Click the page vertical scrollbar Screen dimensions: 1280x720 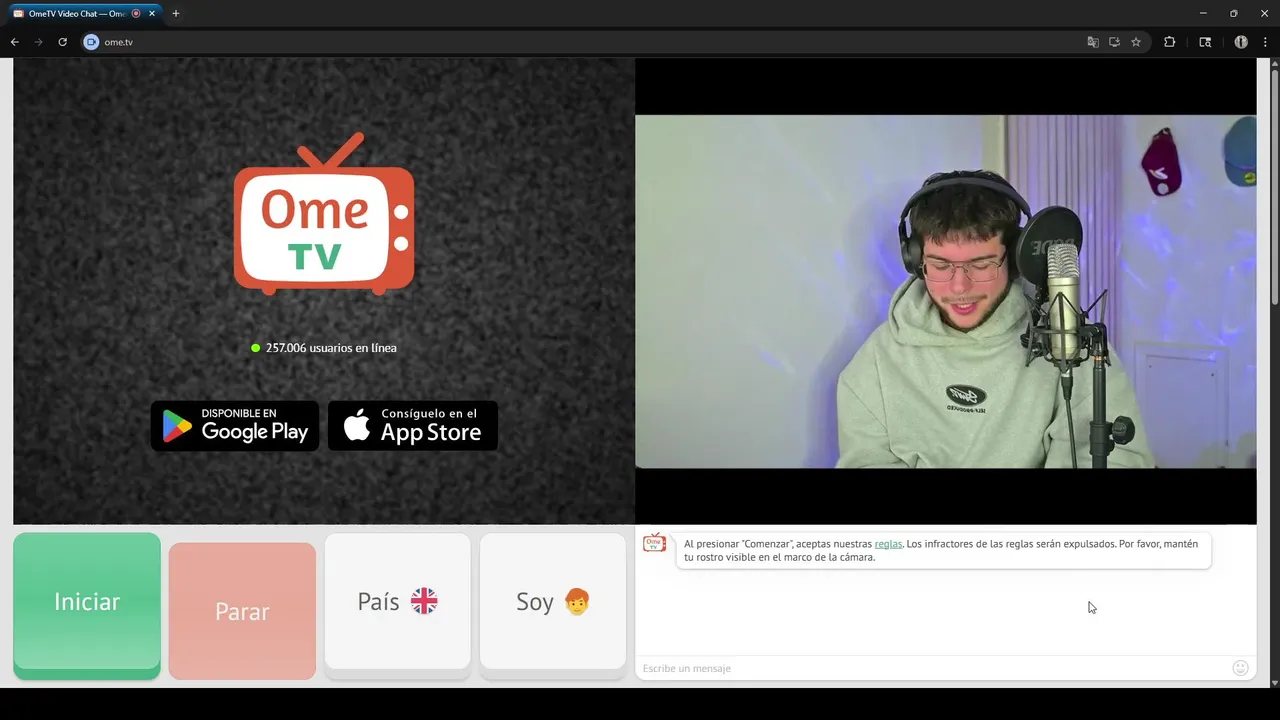pyautogui.click(x=1274, y=188)
